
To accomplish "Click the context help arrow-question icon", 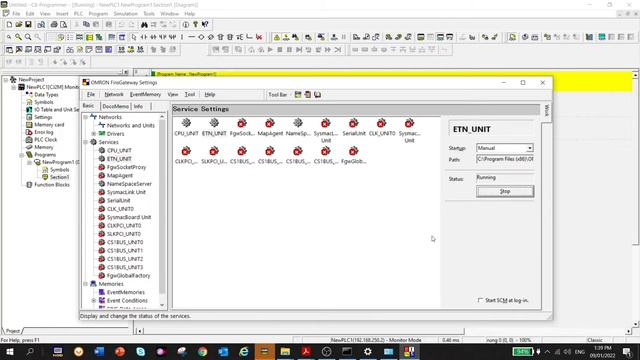I will tap(205, 24).
